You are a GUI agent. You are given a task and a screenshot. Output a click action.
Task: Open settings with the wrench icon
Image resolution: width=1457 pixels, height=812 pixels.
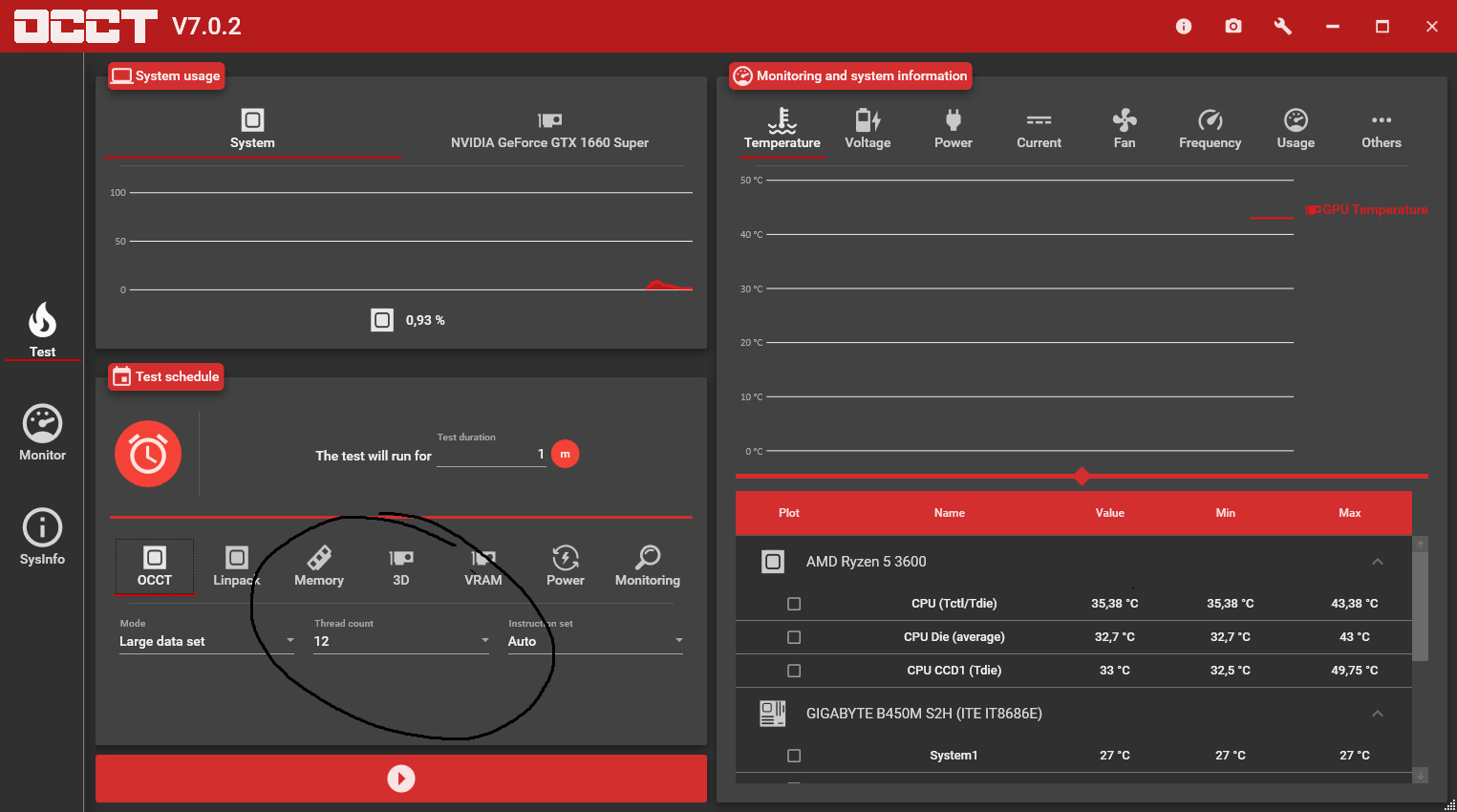pyautogui.click(x=1283, y=27)
